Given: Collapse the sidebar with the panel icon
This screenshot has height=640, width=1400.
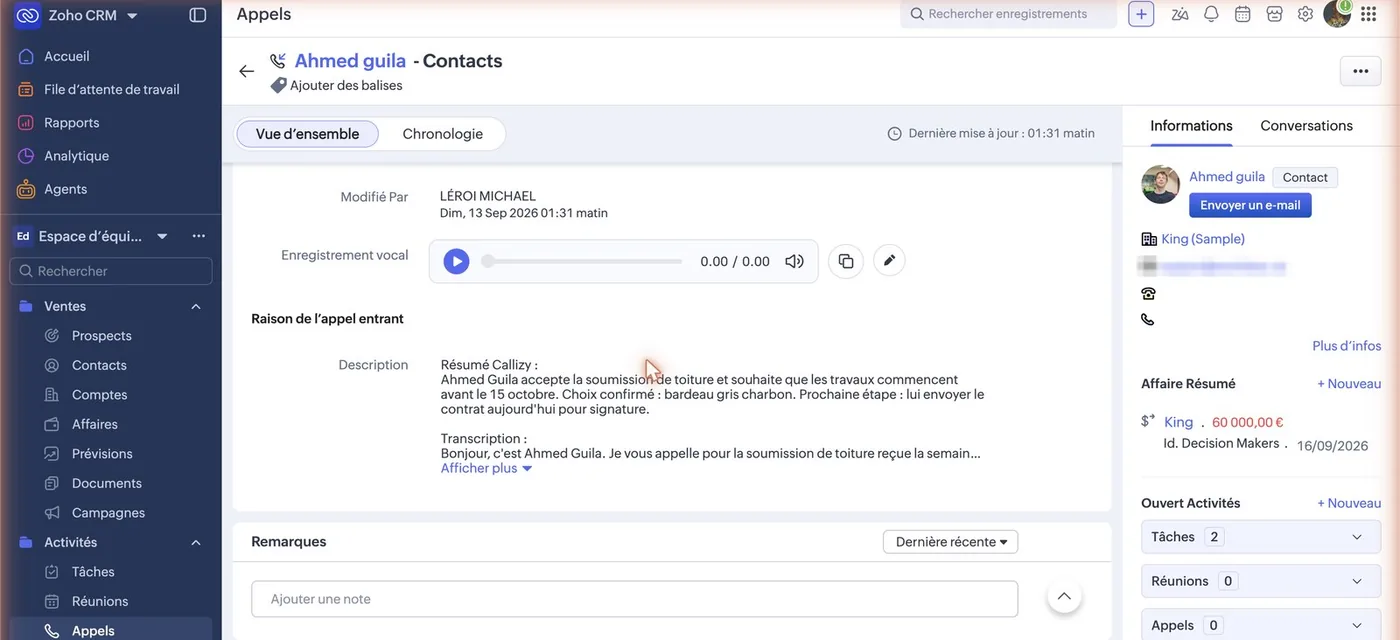Looking at the screenshot, I should (x=198, y=15).
